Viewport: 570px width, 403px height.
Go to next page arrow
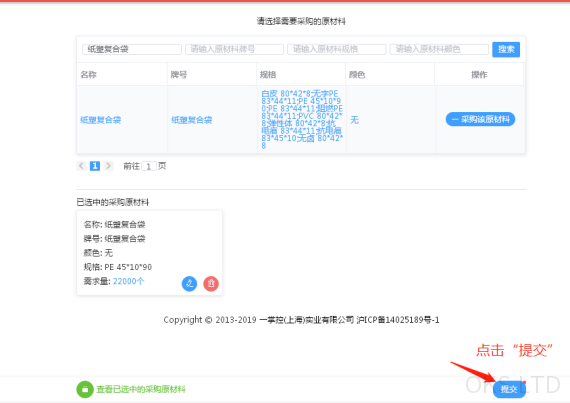pos(108,166)
